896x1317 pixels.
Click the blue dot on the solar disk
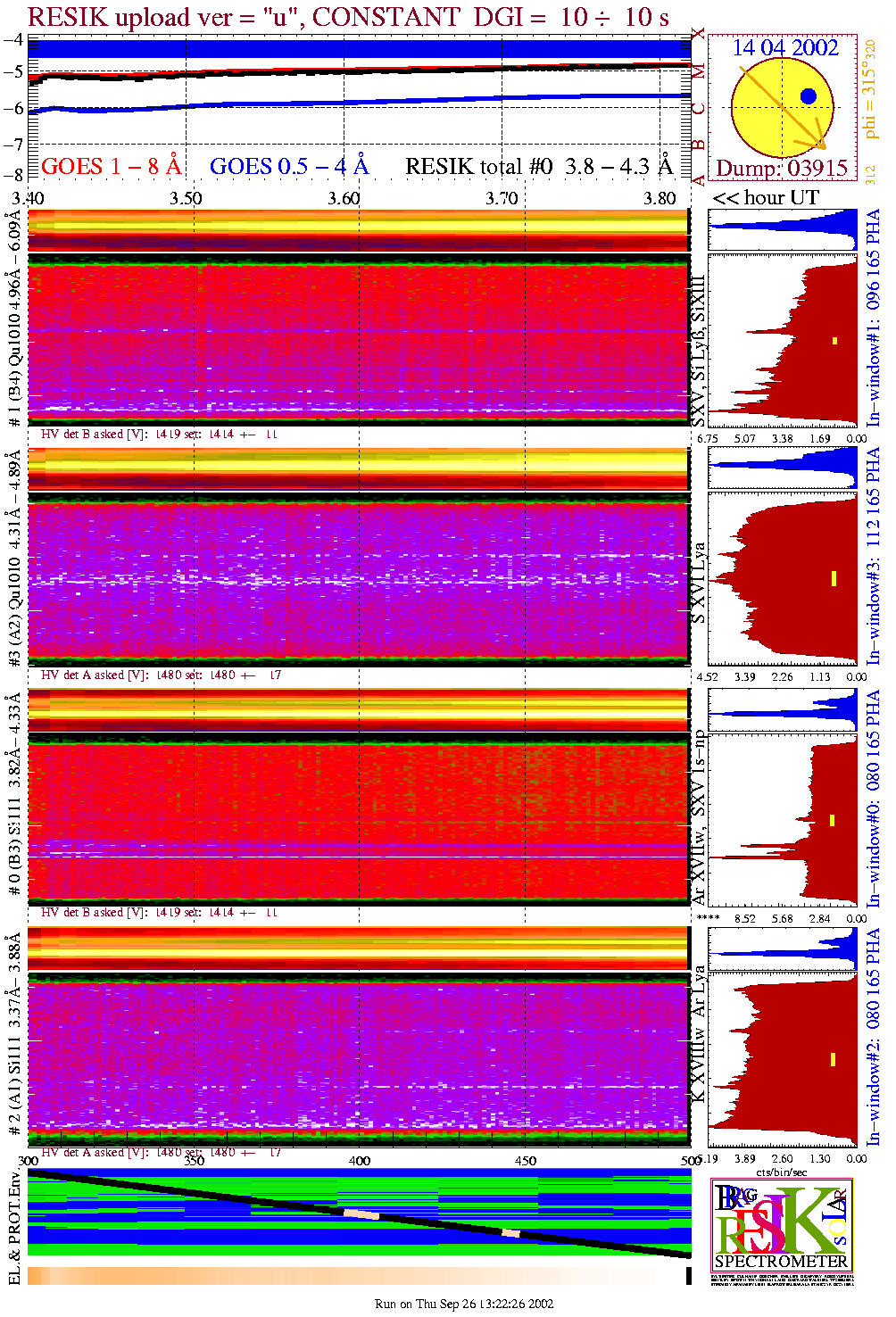809,96
